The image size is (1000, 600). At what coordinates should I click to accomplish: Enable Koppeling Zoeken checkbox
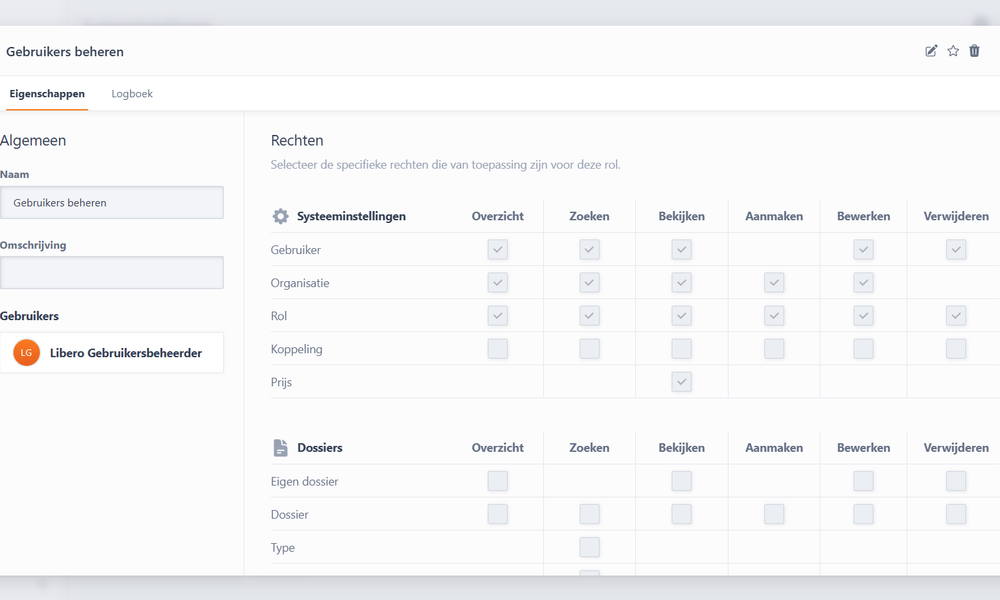[x=589, y=349]
